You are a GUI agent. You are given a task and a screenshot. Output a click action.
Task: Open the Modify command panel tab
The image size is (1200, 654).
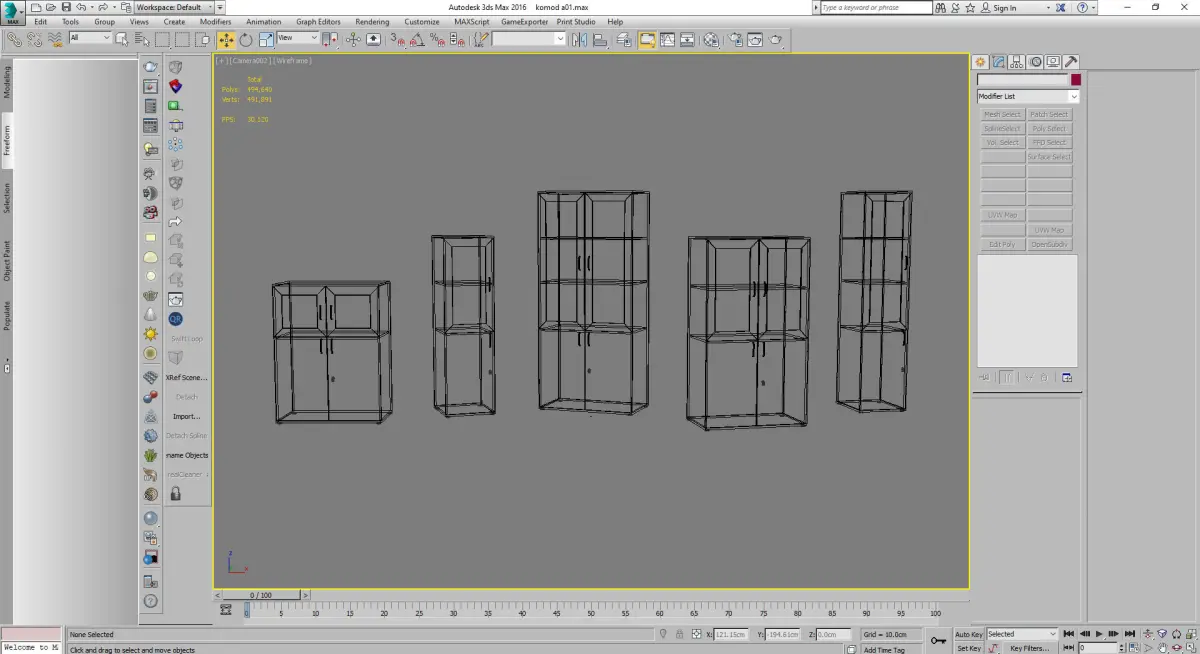pos(999,62)
